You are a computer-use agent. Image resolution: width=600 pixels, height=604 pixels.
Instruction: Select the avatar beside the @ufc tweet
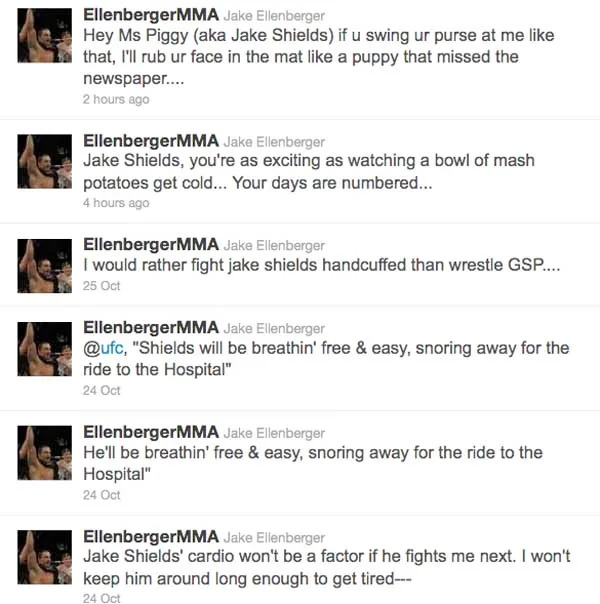coord(43,345)
